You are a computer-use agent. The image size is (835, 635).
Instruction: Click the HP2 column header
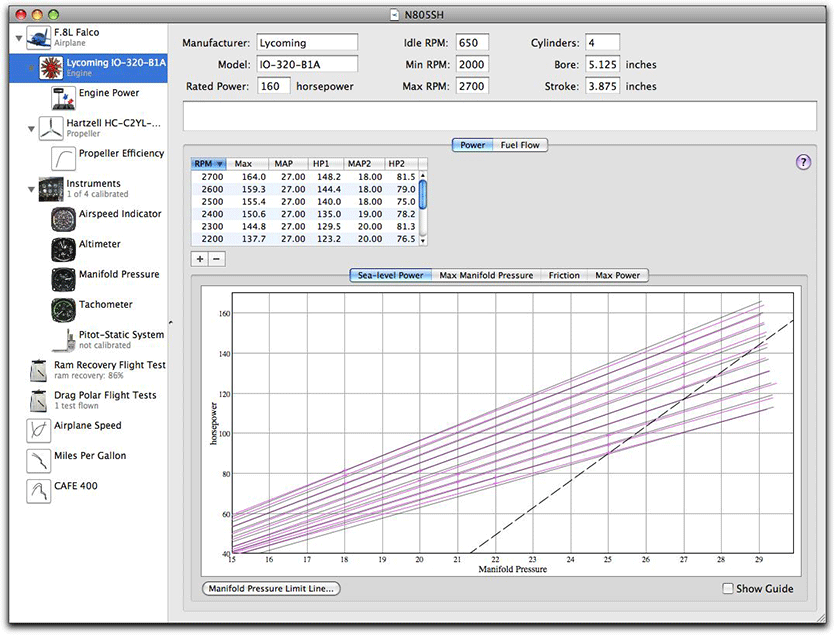coord(402,164)
